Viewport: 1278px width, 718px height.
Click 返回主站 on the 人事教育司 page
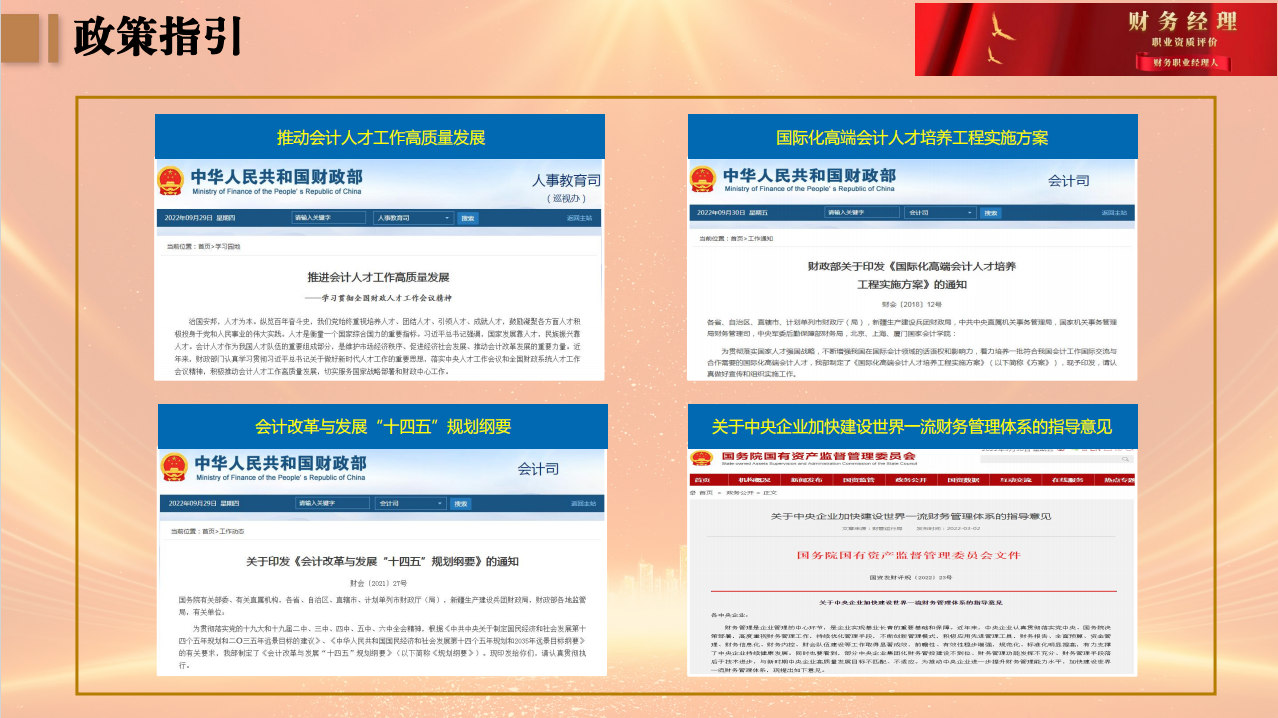pyautogui.click(x=580, y=217)
